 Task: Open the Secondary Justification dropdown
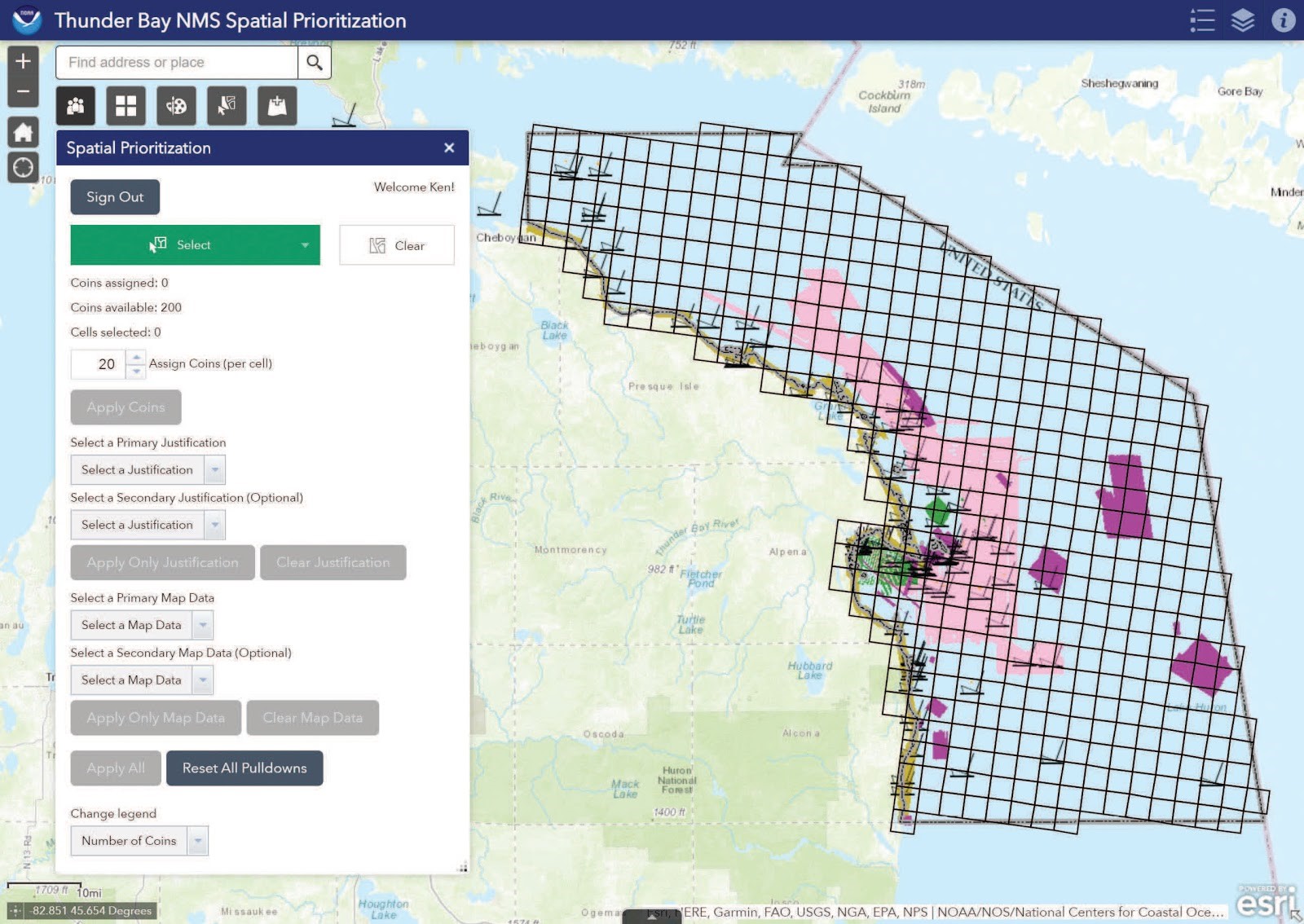148,526
